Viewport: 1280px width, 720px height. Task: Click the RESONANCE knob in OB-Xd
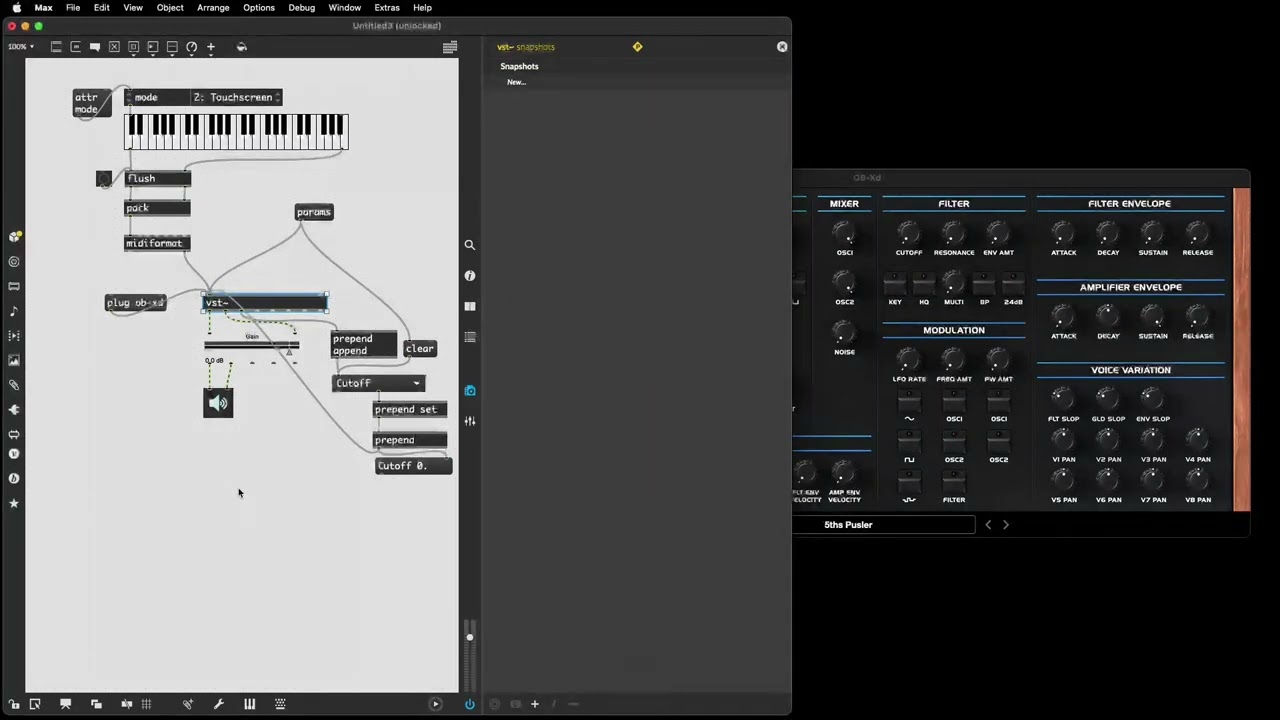click(x=954, y=234)
